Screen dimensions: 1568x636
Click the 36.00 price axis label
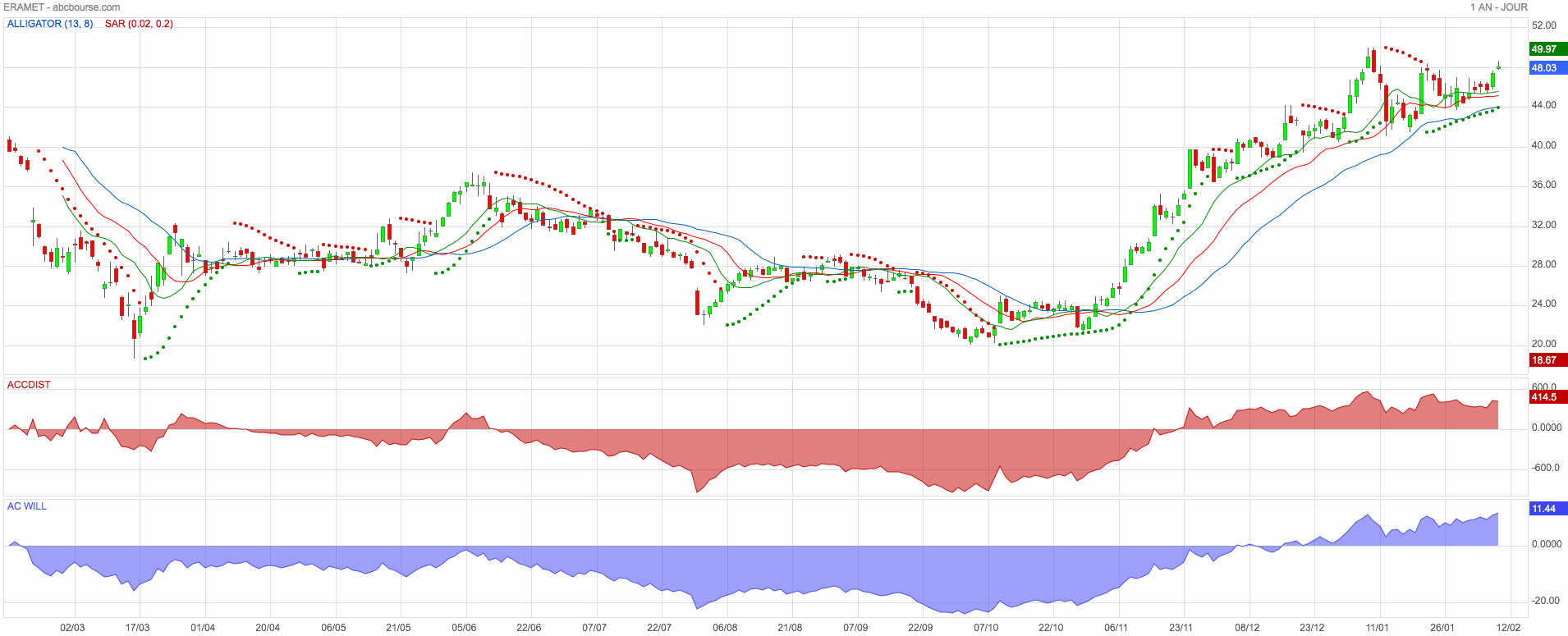1544,185
